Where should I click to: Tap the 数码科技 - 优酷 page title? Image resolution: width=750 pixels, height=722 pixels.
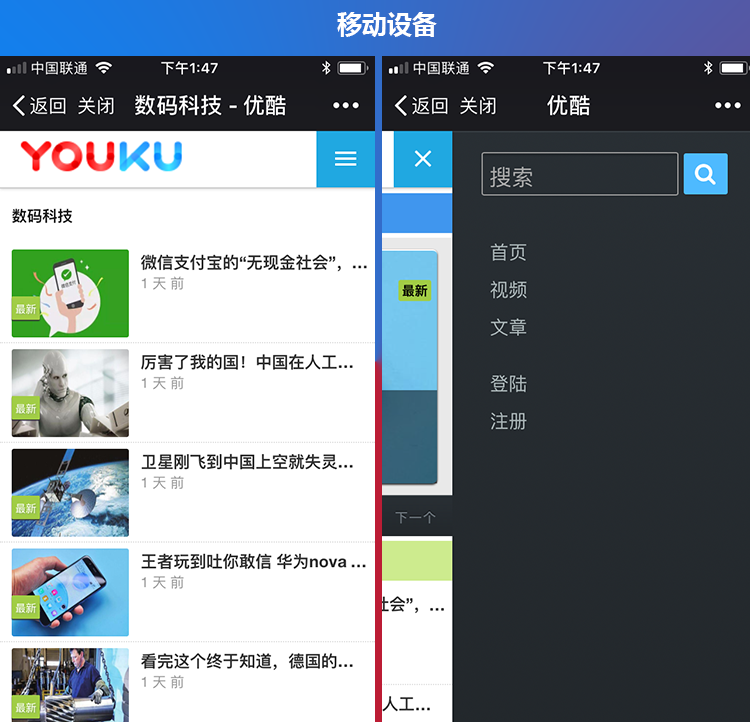click(x=210, y=105)
